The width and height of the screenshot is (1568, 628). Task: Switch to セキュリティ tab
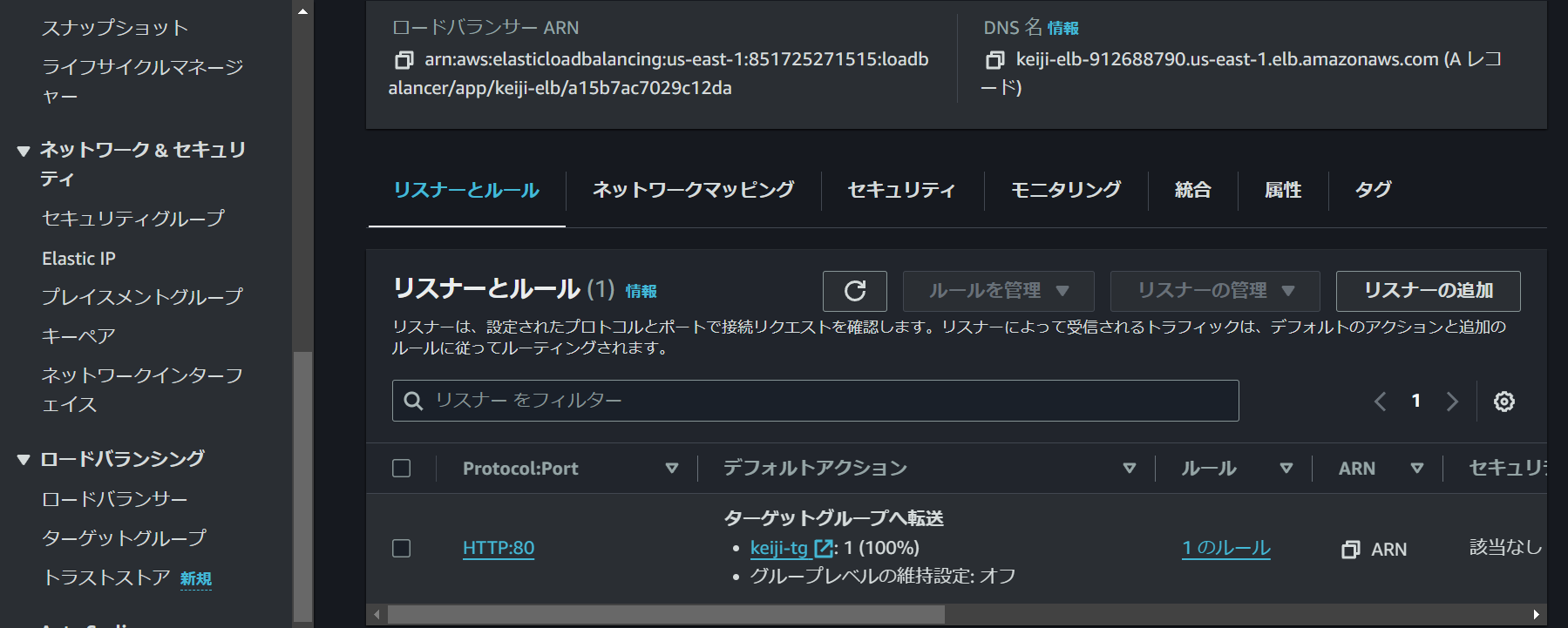(902, 190)
